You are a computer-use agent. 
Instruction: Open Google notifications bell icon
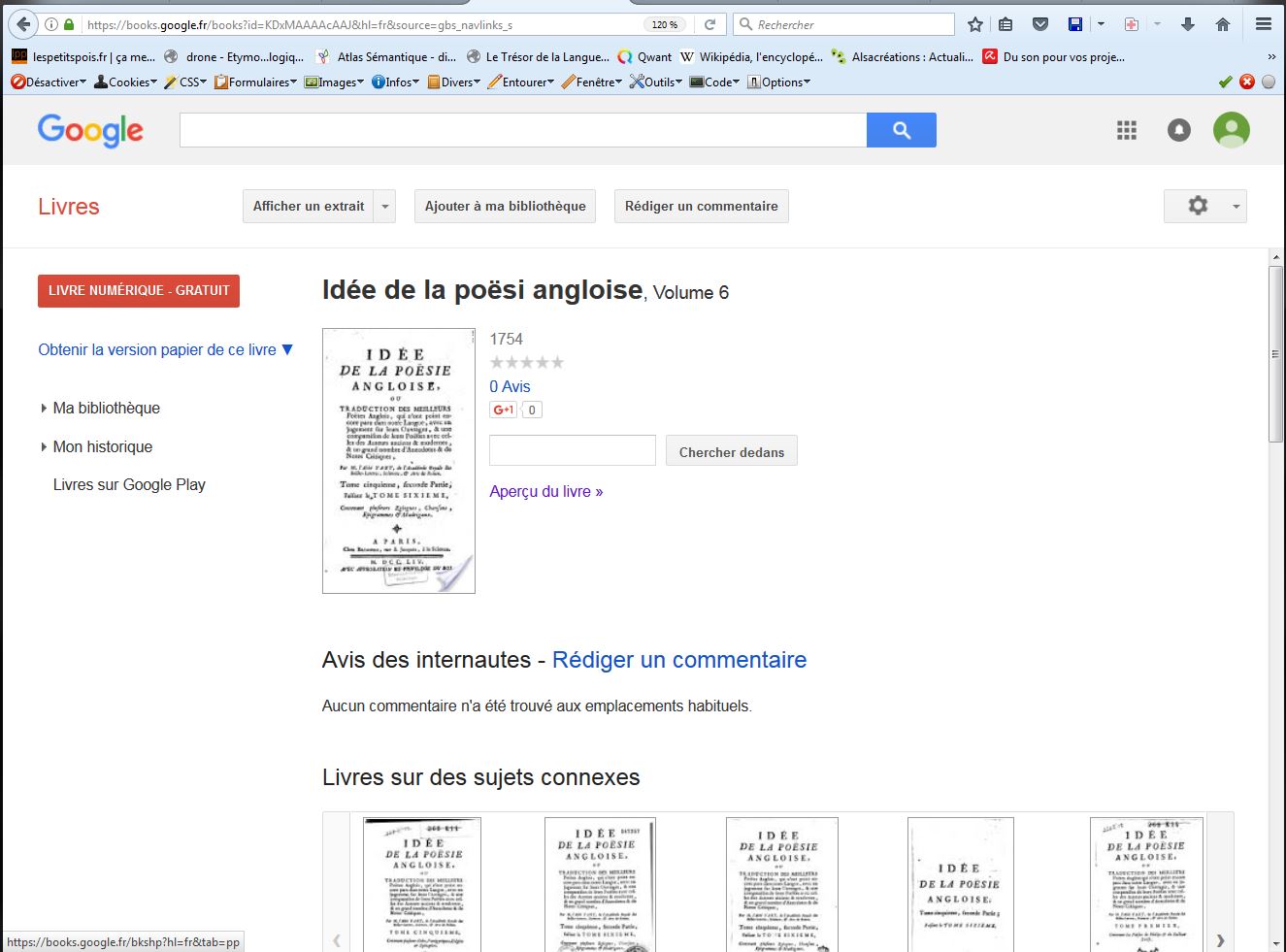click(x=1178, y=130)
